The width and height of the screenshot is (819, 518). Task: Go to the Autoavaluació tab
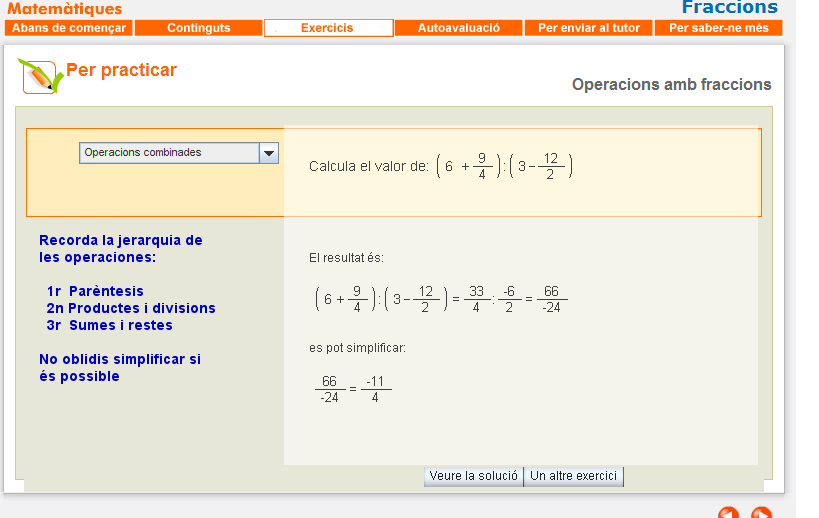pos(459,28)
